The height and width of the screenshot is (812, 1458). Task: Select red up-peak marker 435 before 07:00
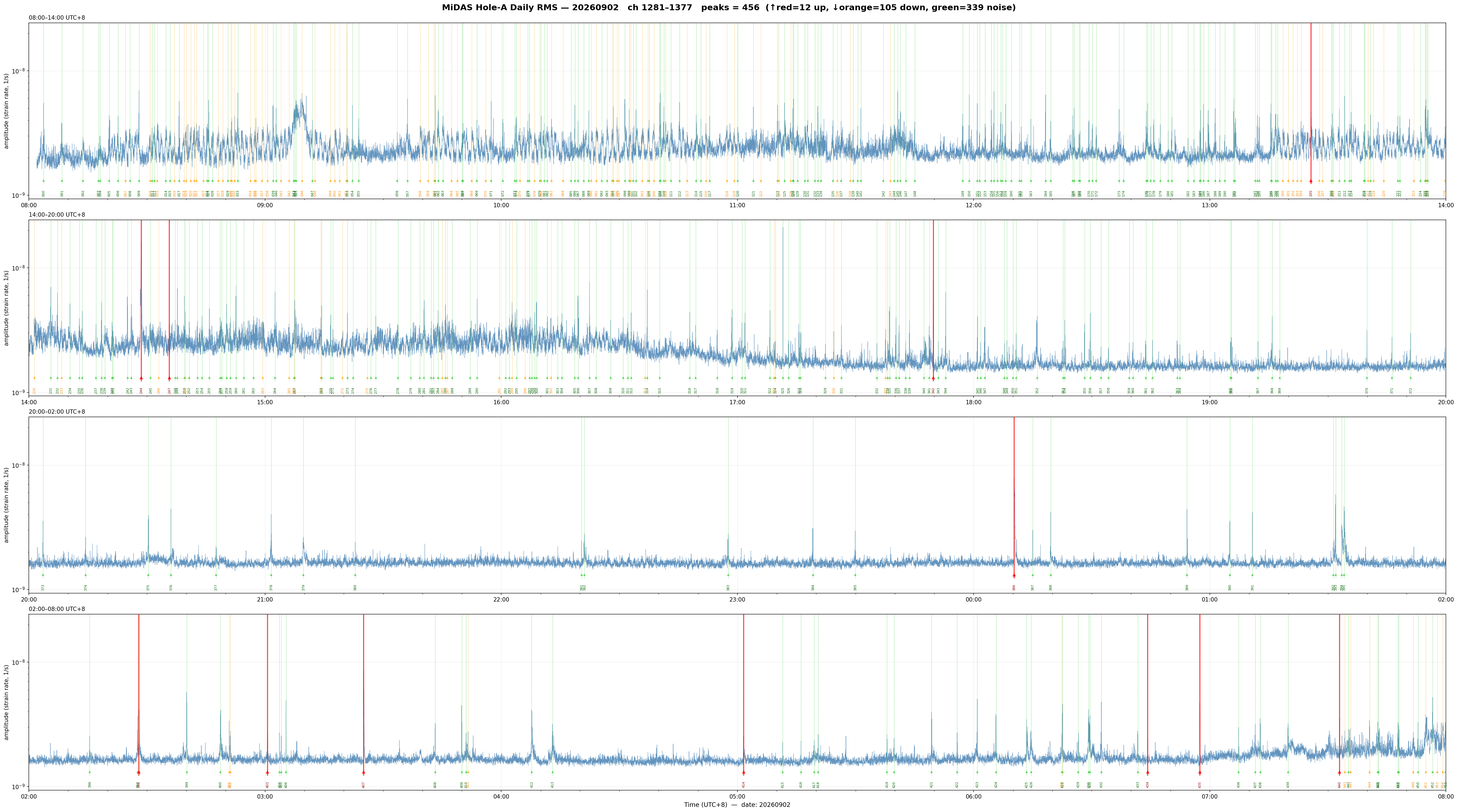point(1199,772)
